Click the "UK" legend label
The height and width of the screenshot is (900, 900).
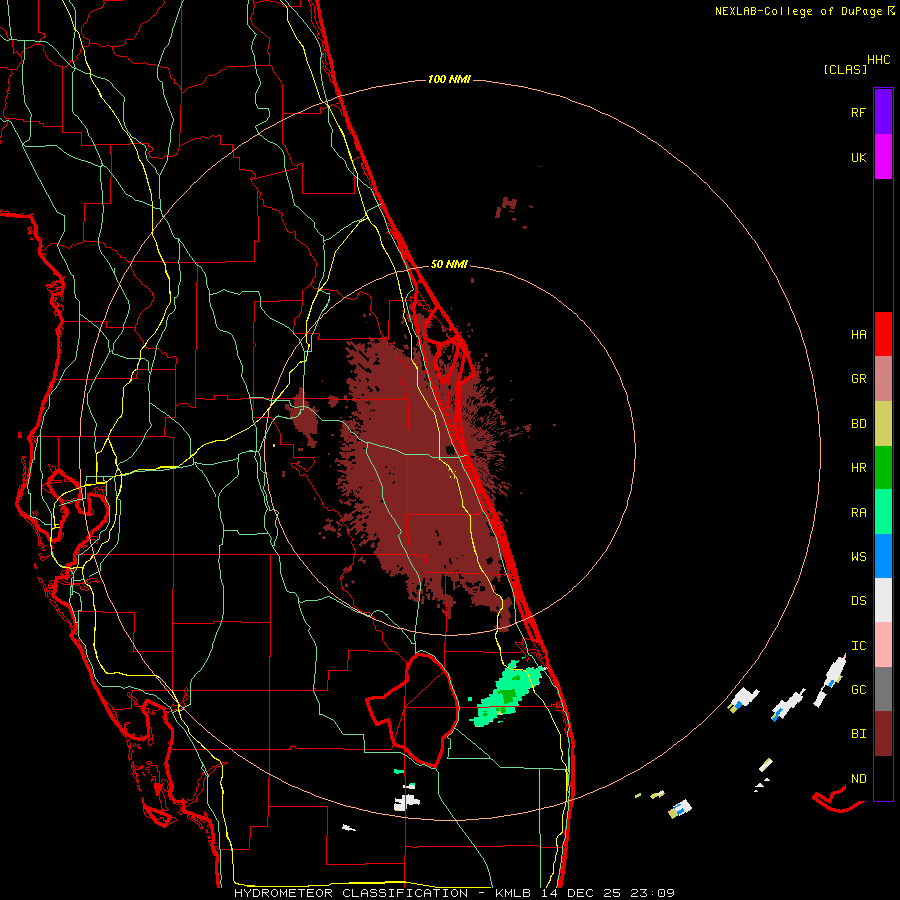pyautogui.click(x=858, y=157)
